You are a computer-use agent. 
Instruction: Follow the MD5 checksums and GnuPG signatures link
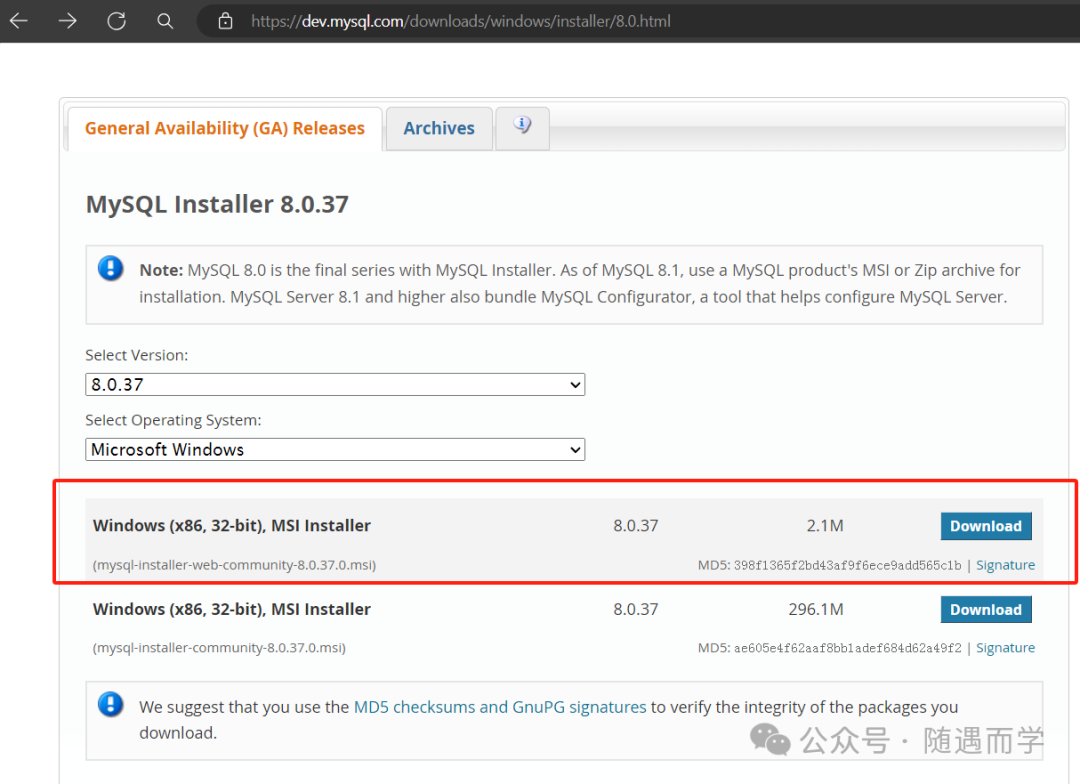click(x=500, y=707)
